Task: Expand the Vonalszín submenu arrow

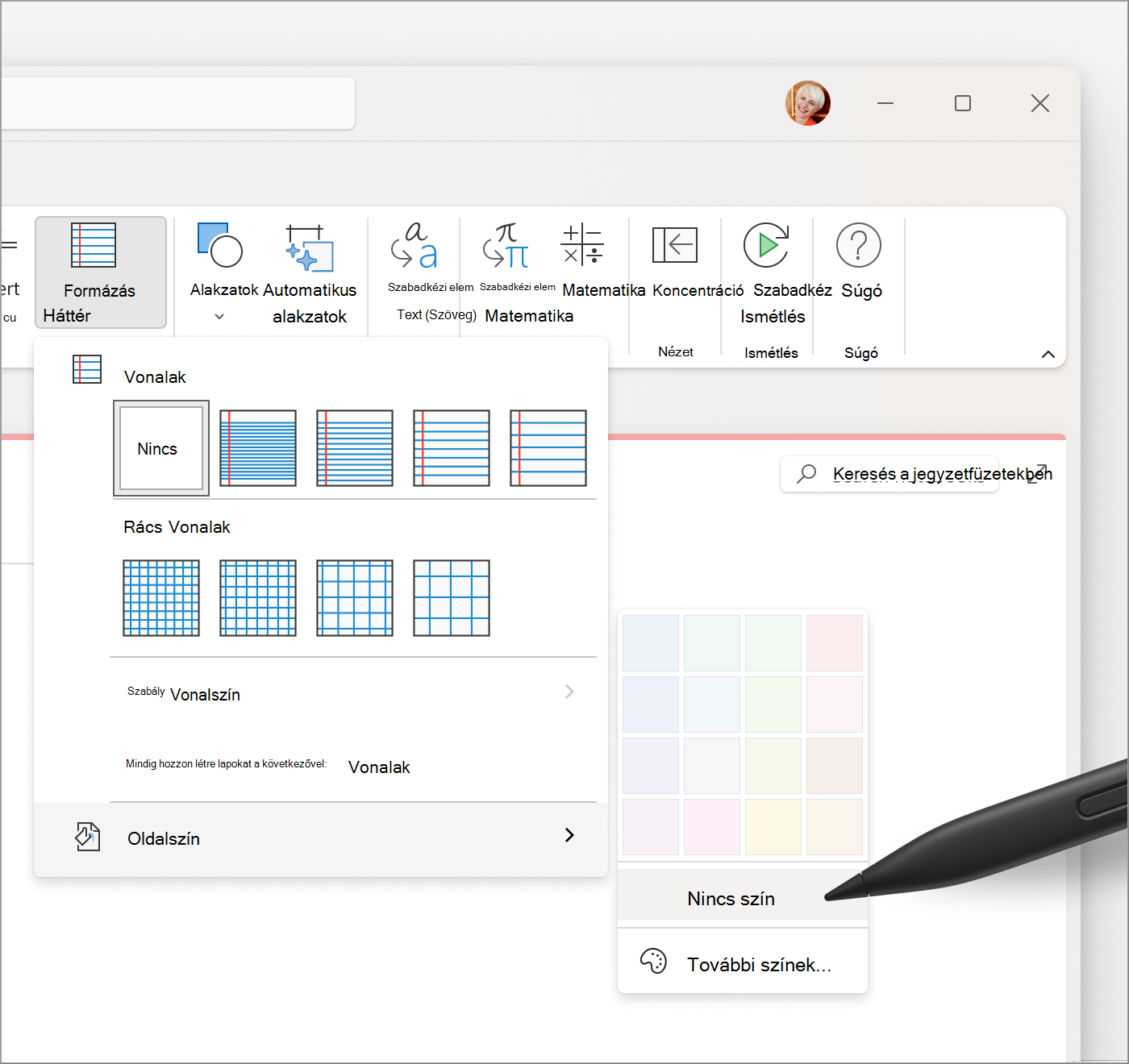Action: (x=569, y=692)
